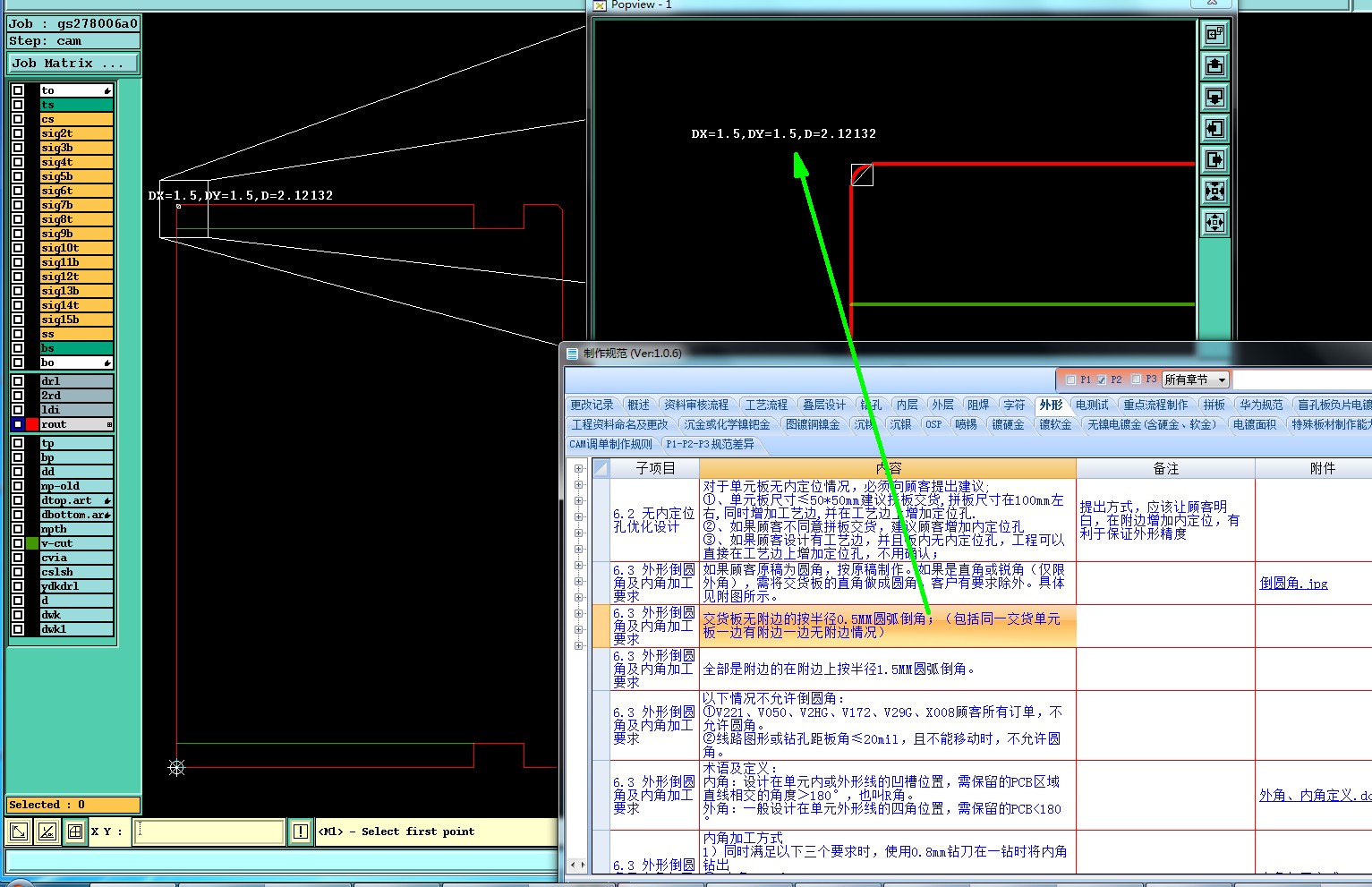1372x887 pixels.
Task: Uncheck the P2 checkbox
Action: coord(1102,380)
